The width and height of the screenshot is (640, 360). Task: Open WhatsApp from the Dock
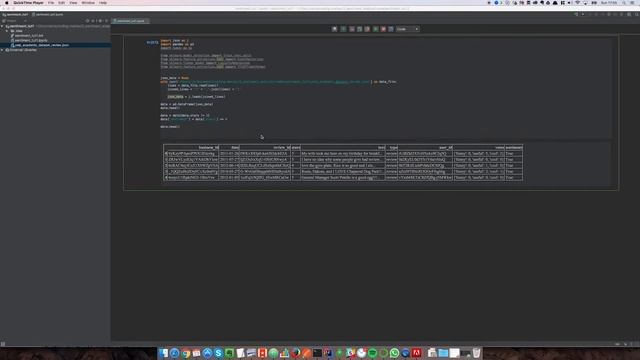(394, 353)
